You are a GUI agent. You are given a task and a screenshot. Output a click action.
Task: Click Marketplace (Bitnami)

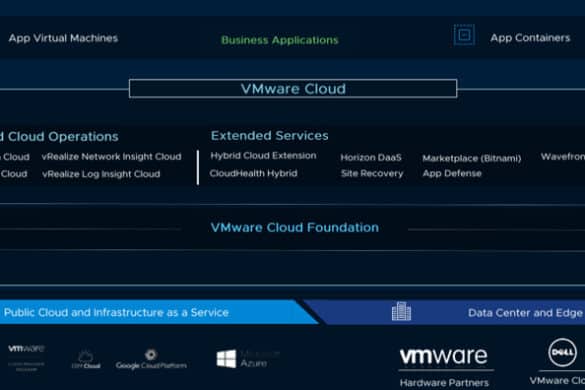tap(472, 158)
